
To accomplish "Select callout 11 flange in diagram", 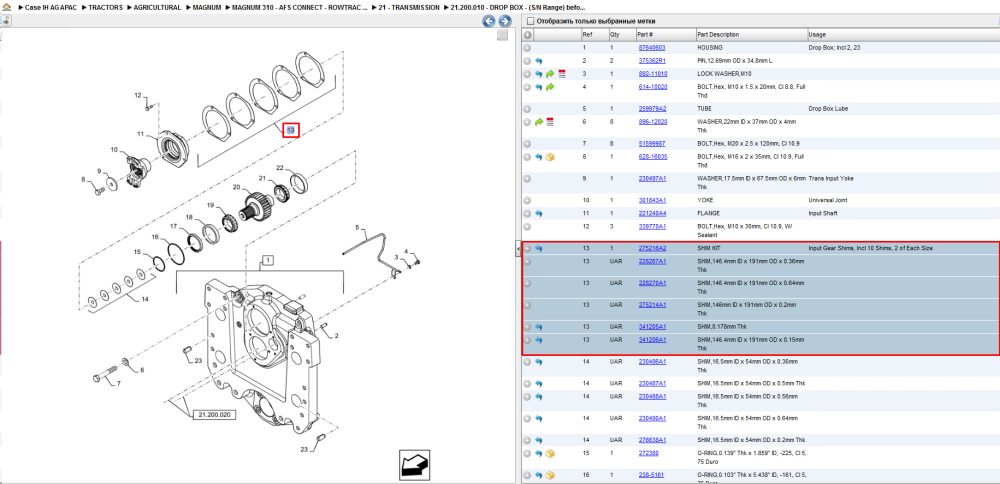I will 141,134.
